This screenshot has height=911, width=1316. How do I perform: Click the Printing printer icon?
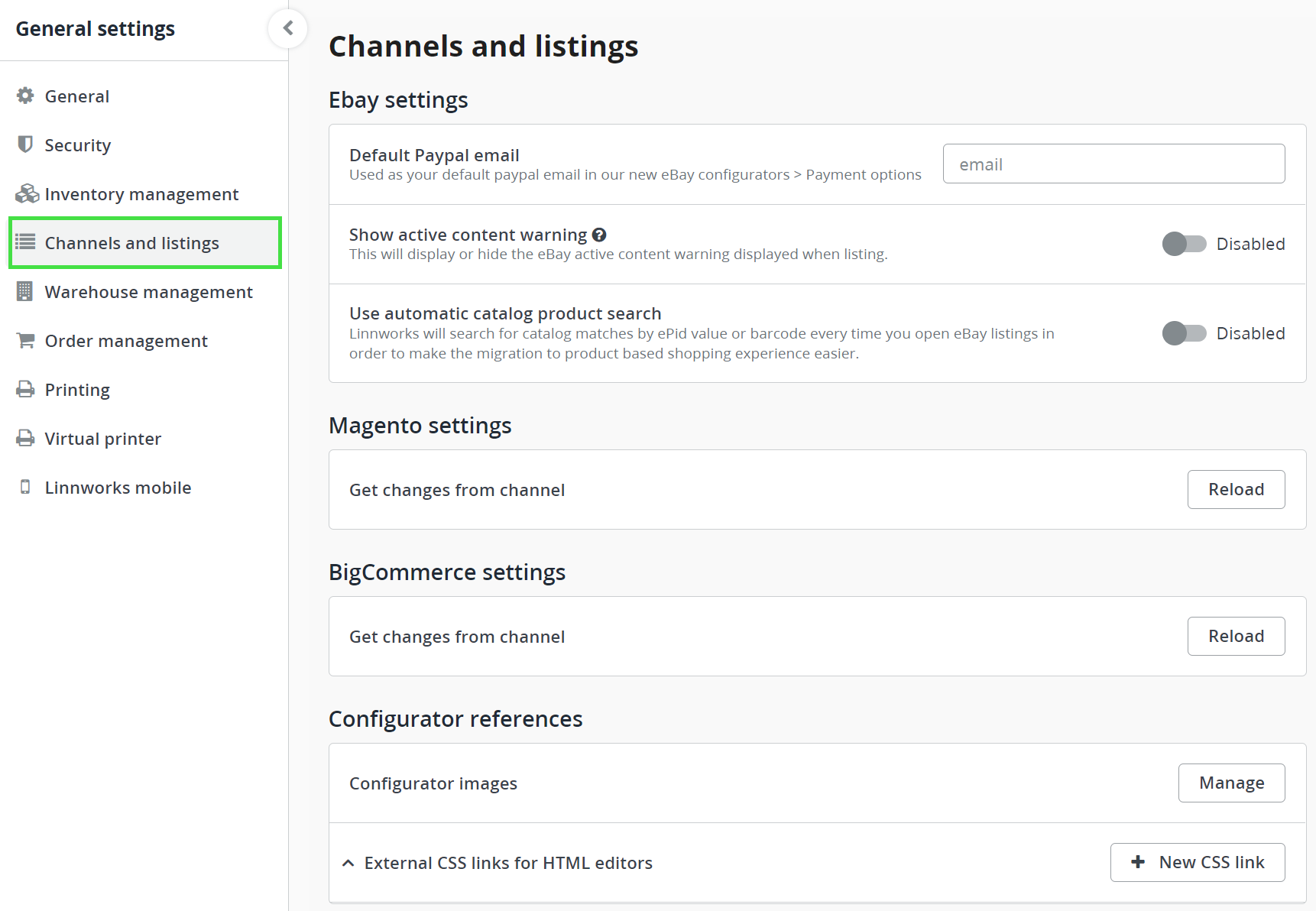click(x=25, y=389)
